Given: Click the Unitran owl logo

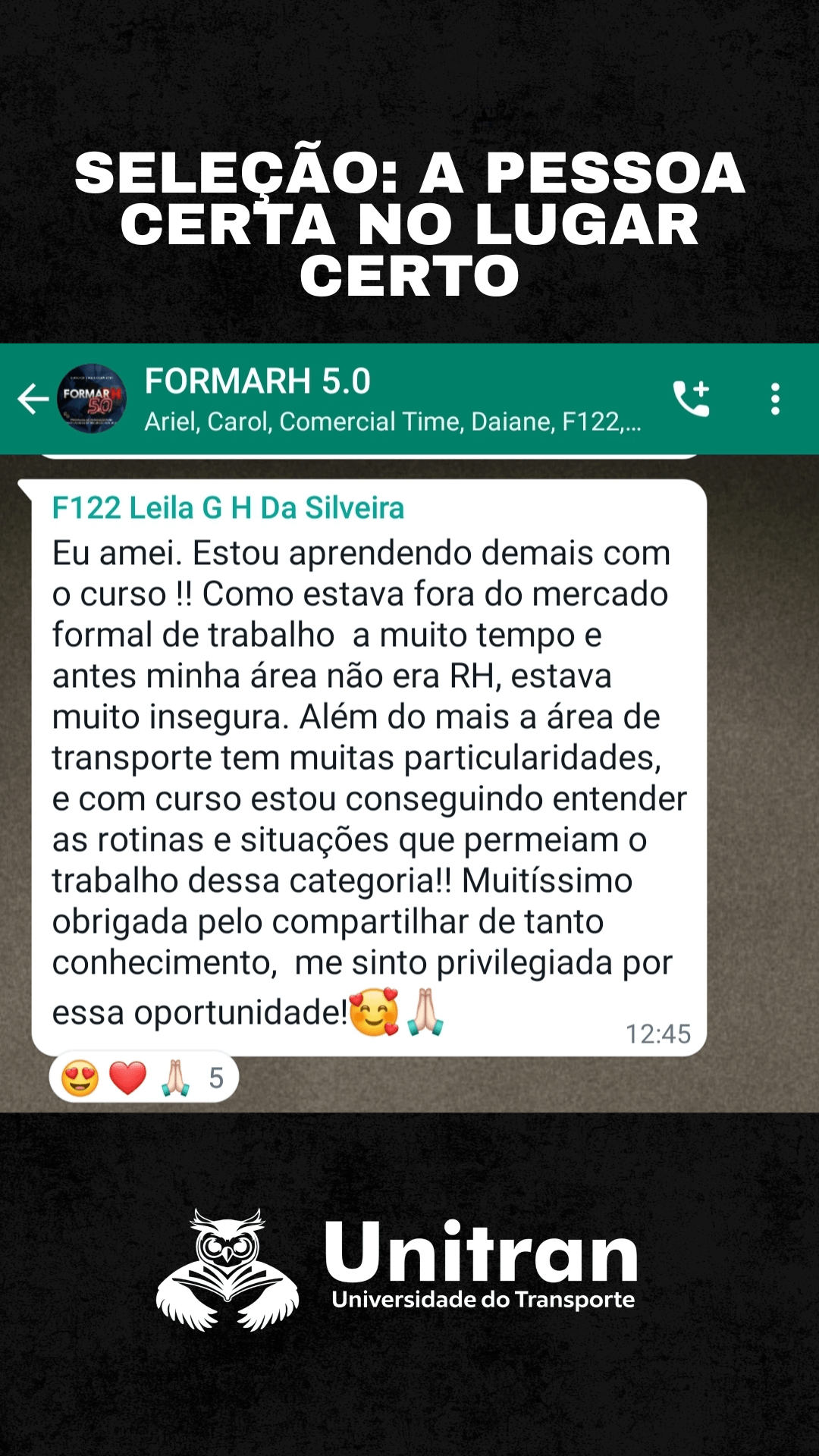Looking at the screenshot, I should coord(227,1269).
